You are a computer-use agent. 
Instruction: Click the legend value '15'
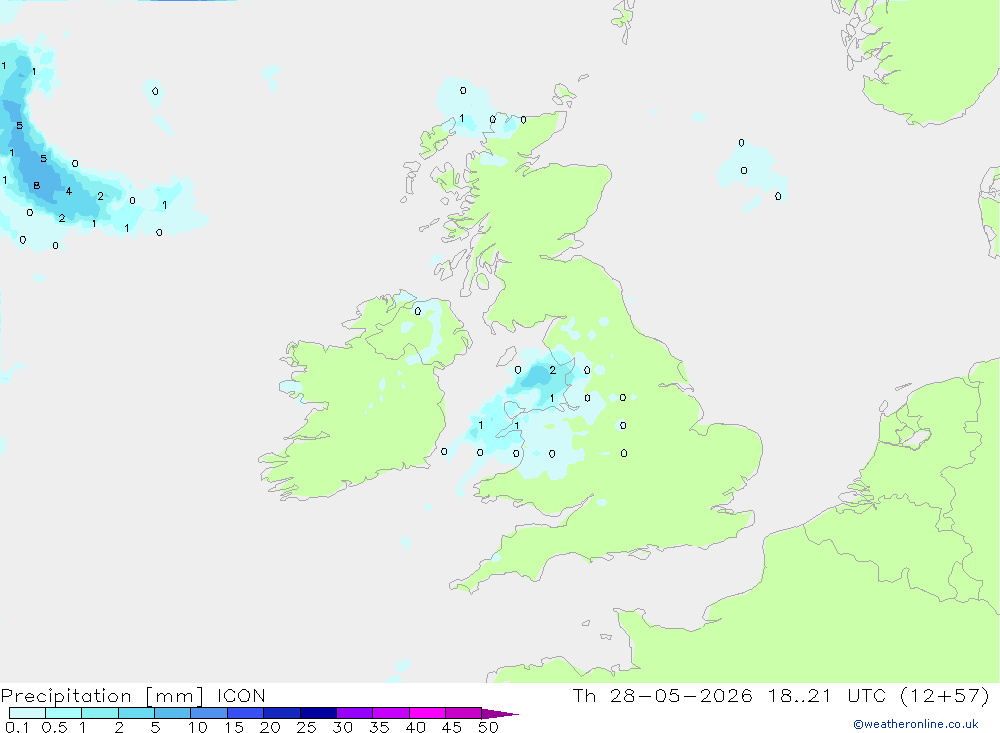point(233,727)
